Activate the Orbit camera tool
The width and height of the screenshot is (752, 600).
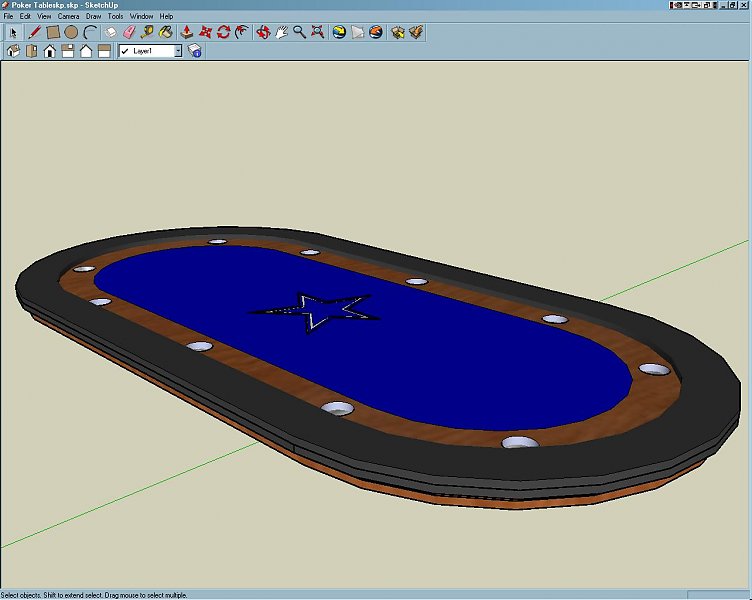[x=263, y=33]
